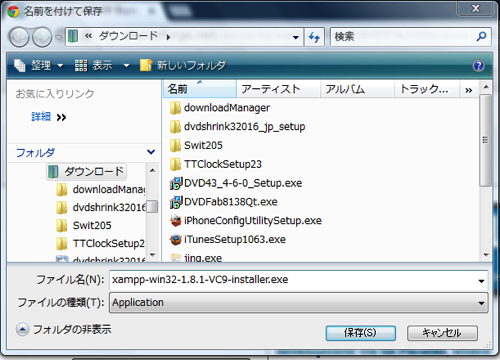This screenshot has width=500, height=360.
Task: Click the file list vertical scrollbar thumb
Action: [x=486, y=140]
